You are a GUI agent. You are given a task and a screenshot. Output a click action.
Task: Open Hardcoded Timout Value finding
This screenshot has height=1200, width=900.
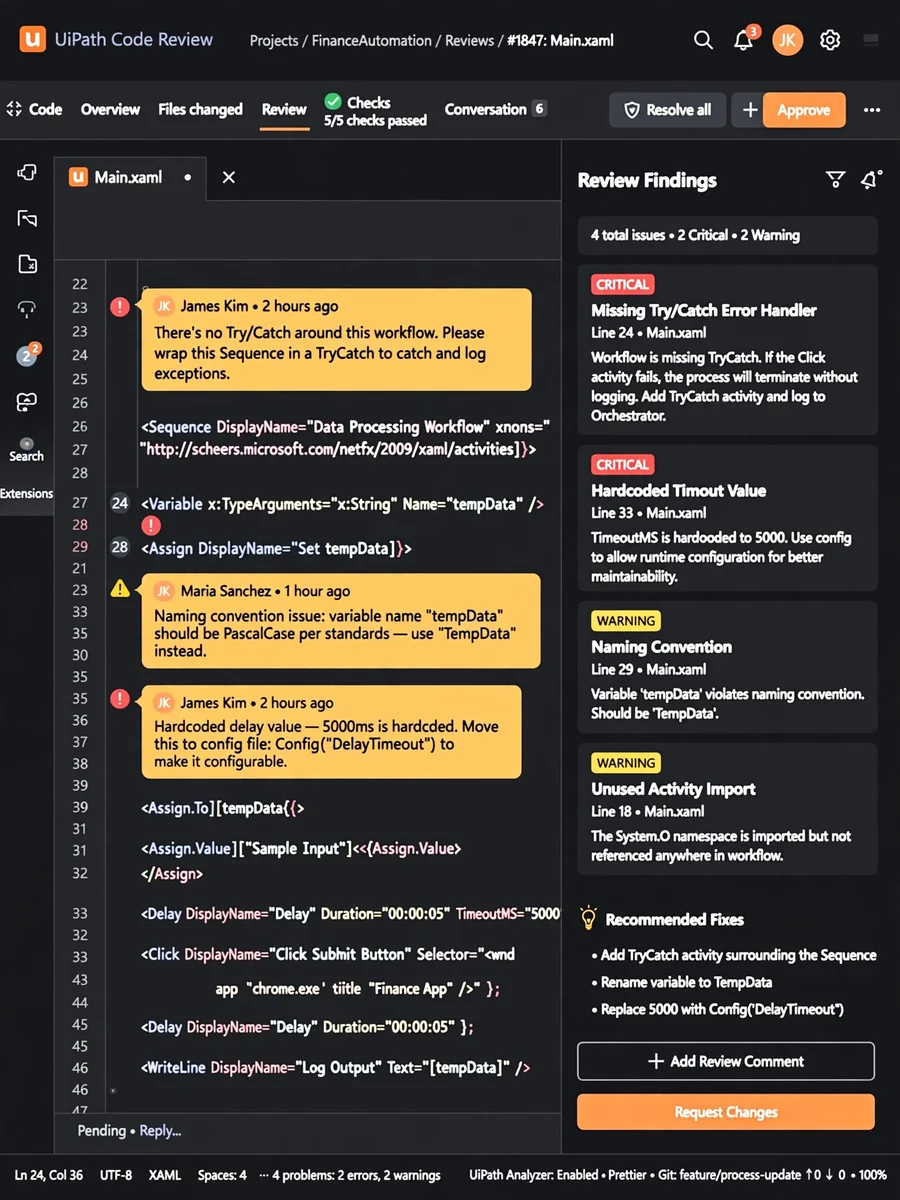728,519
